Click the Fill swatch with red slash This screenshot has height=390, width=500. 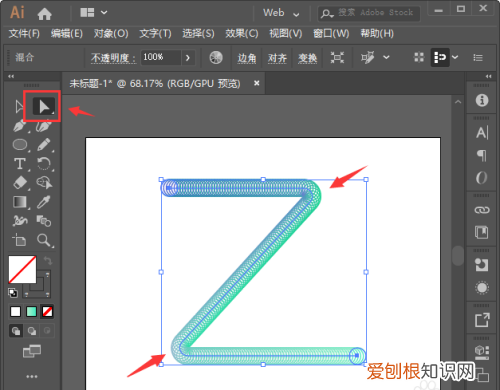(x=22, y=269)
